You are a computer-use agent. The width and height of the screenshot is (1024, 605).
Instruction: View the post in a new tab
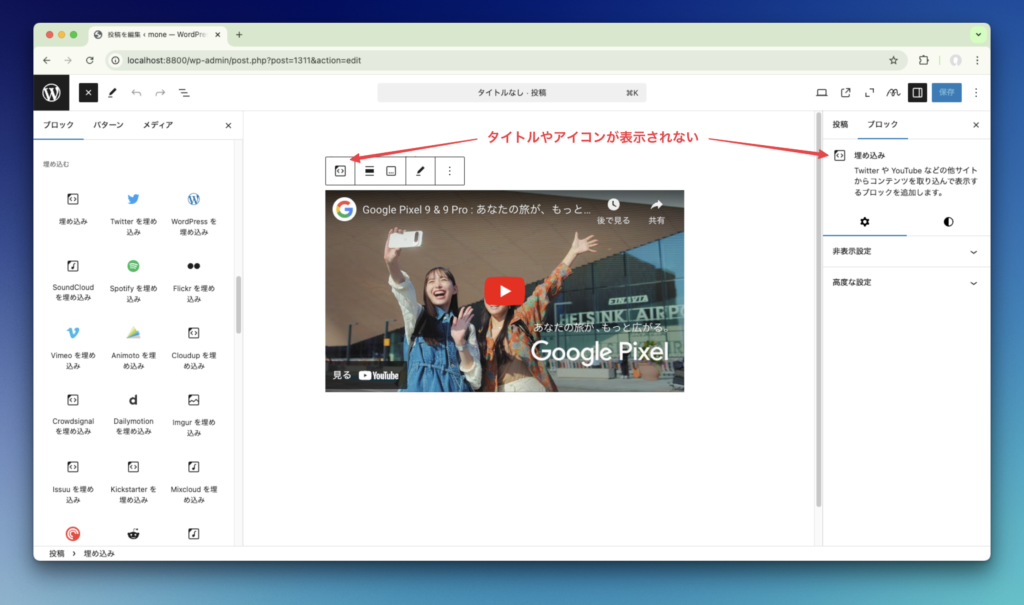846,93
